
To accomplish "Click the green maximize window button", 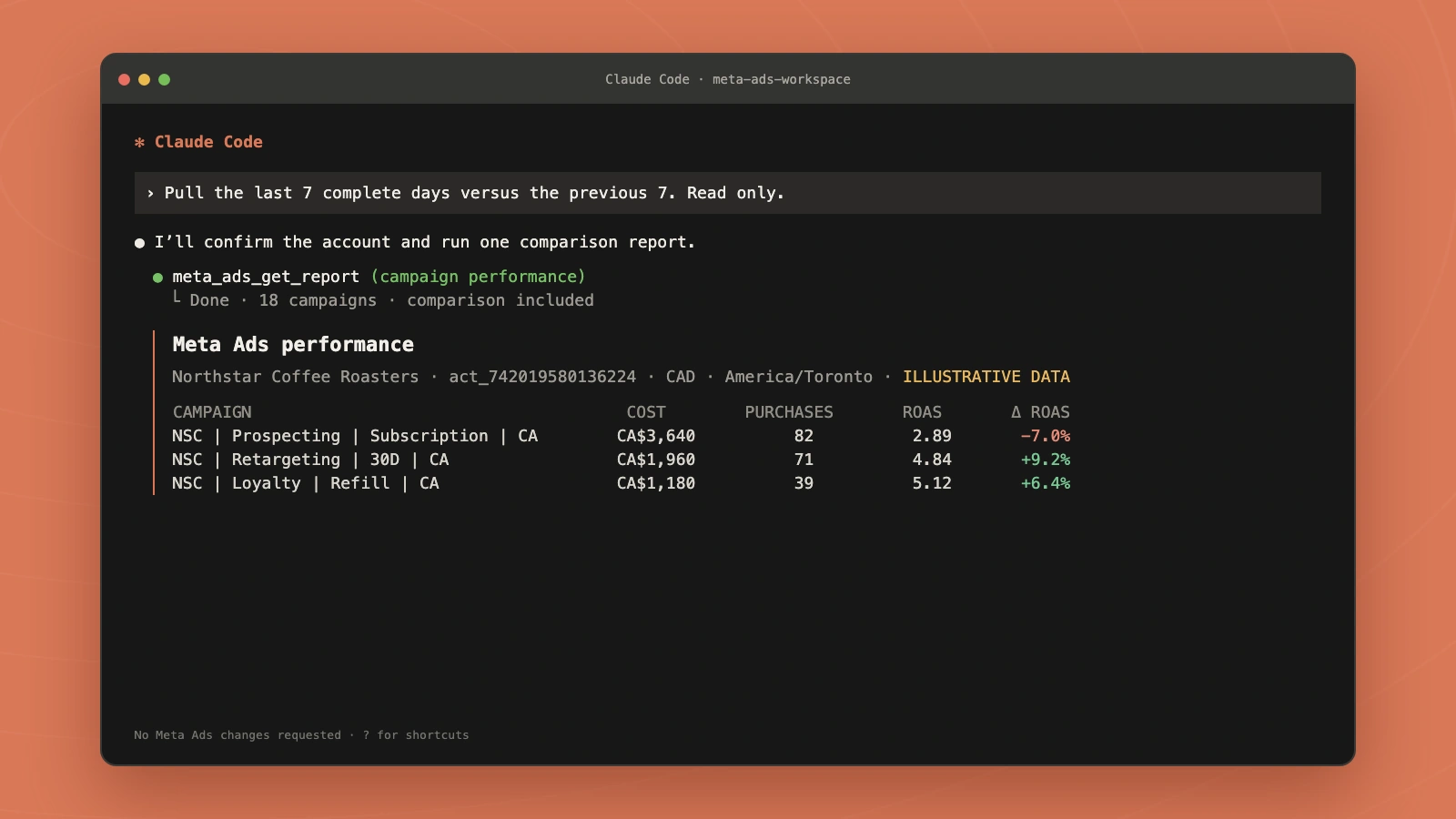I will pyautogui.click(x=164, y=79).
